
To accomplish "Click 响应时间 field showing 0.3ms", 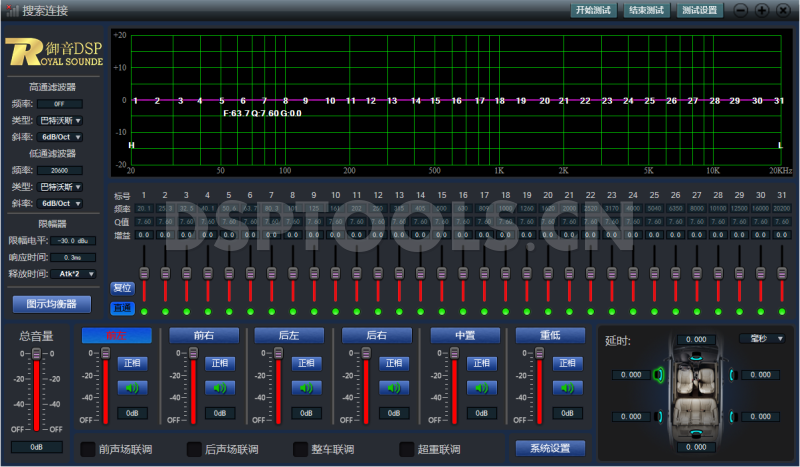I will click(73, 257).
